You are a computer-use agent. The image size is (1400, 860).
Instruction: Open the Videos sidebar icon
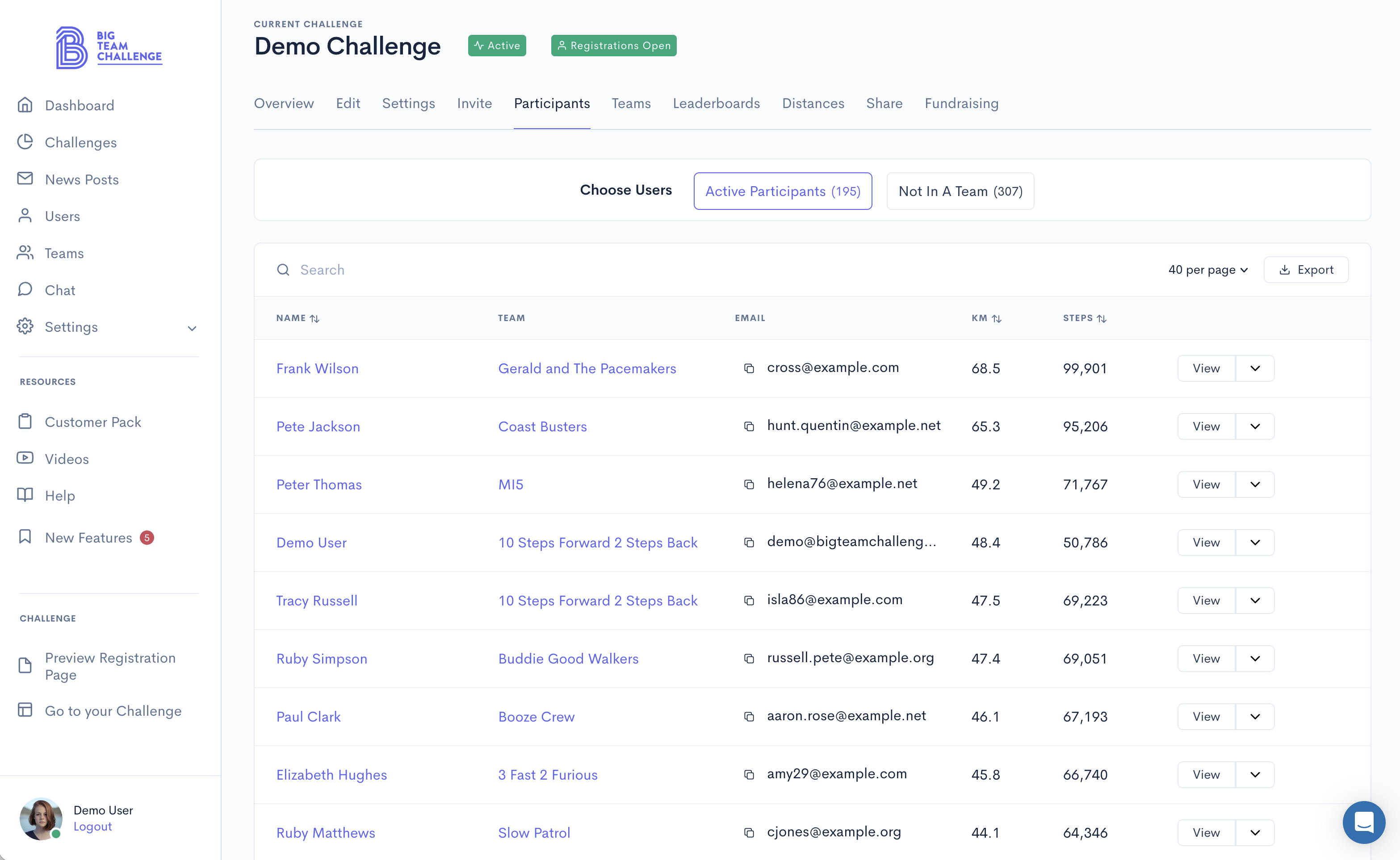point(25,459)
